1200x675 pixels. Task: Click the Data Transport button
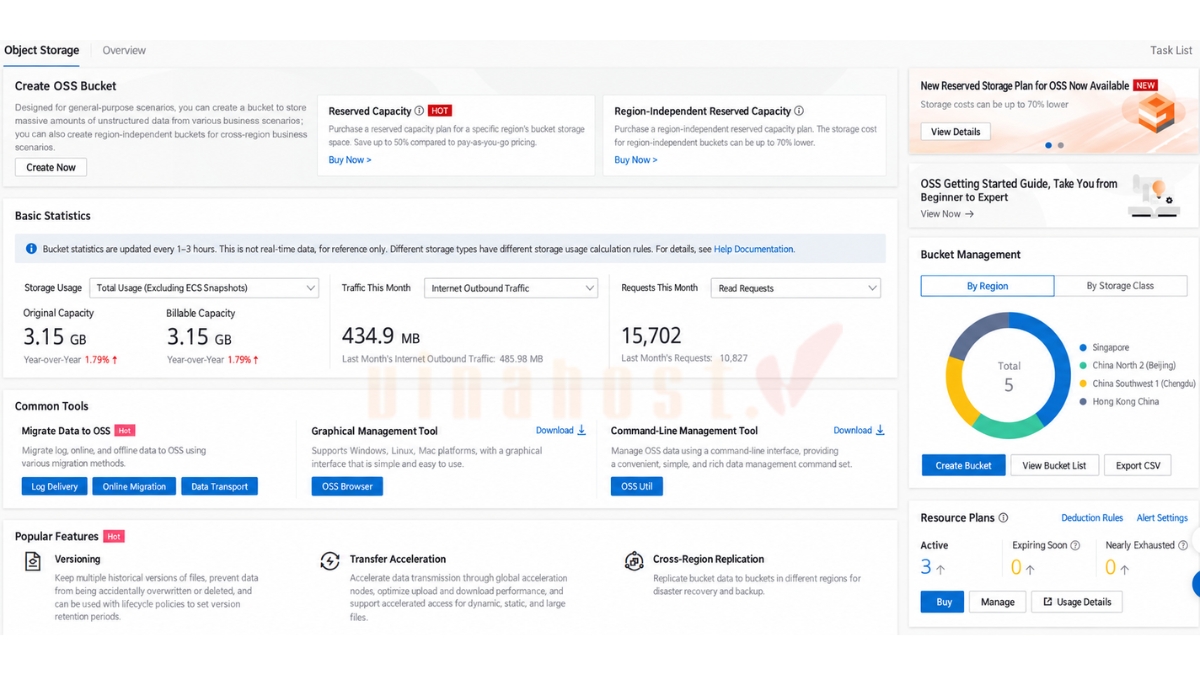220,486
